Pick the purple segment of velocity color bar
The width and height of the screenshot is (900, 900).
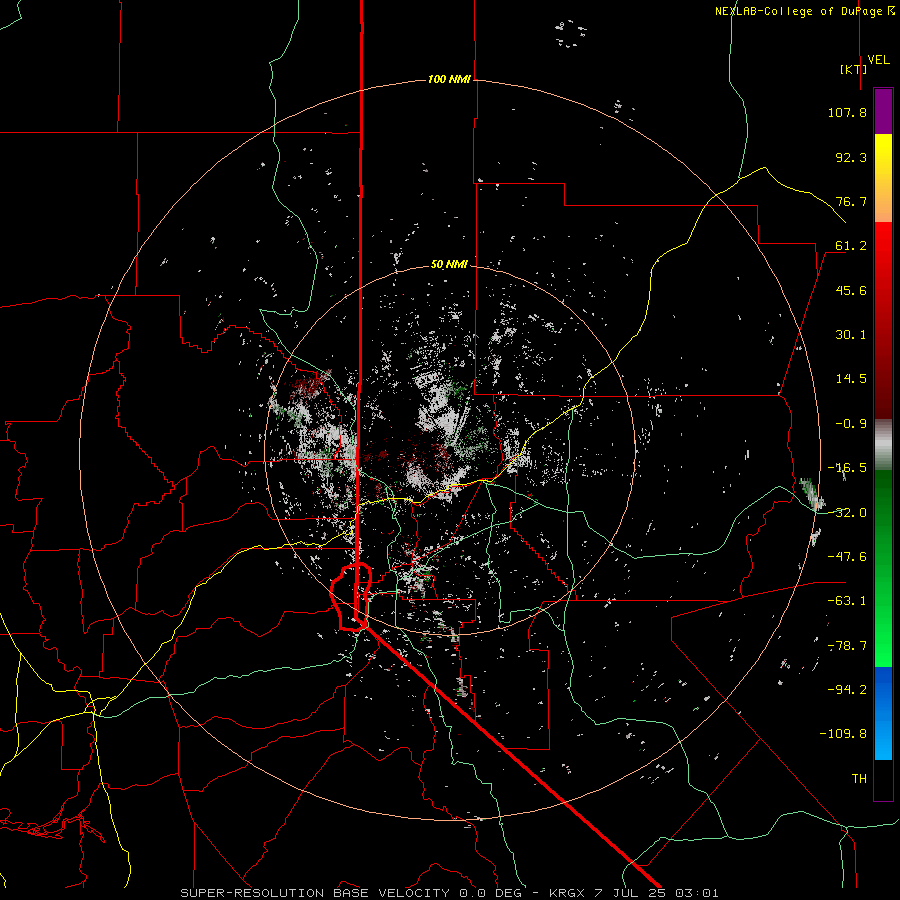[x=883, y=111]
